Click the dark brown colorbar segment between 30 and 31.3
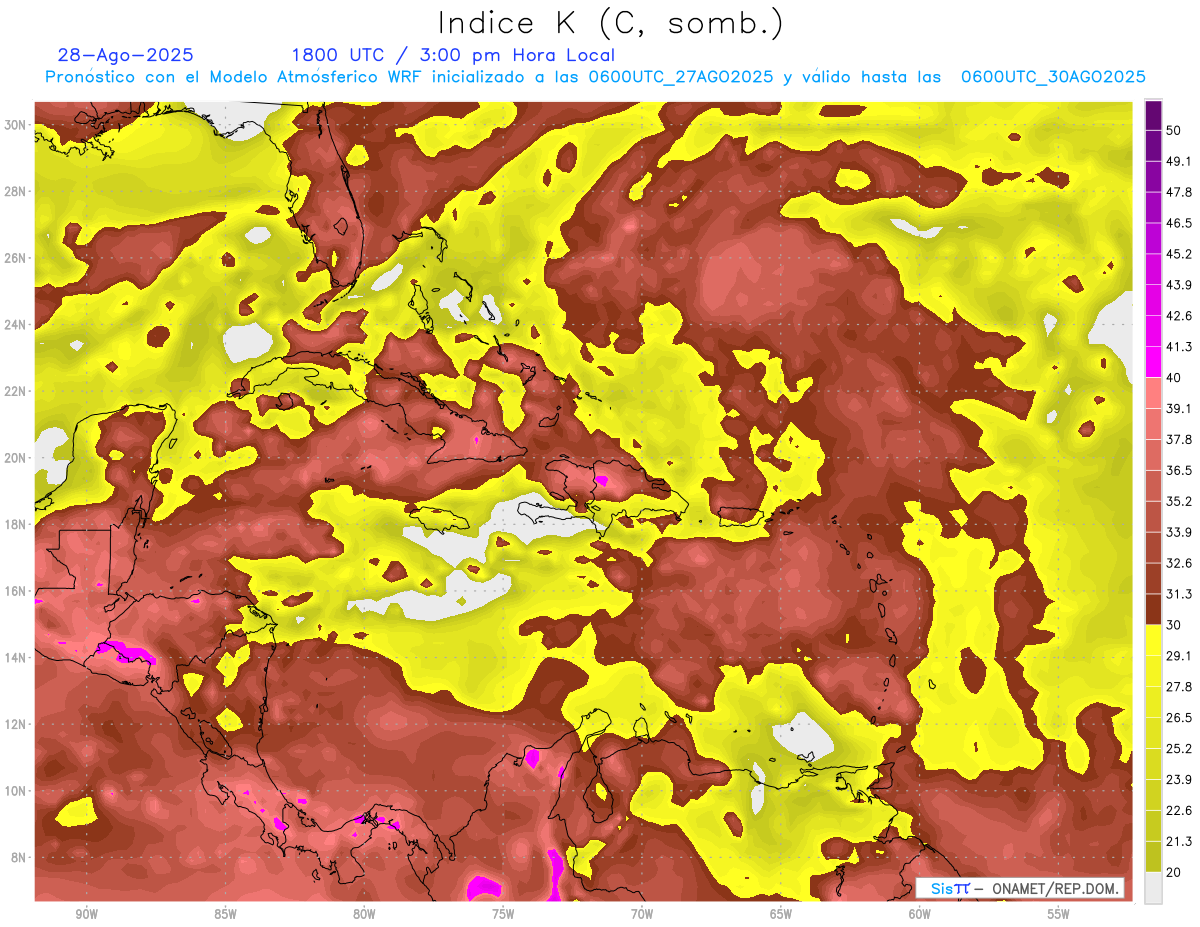Screen dimensions: 1200x927 point(1153,610)
